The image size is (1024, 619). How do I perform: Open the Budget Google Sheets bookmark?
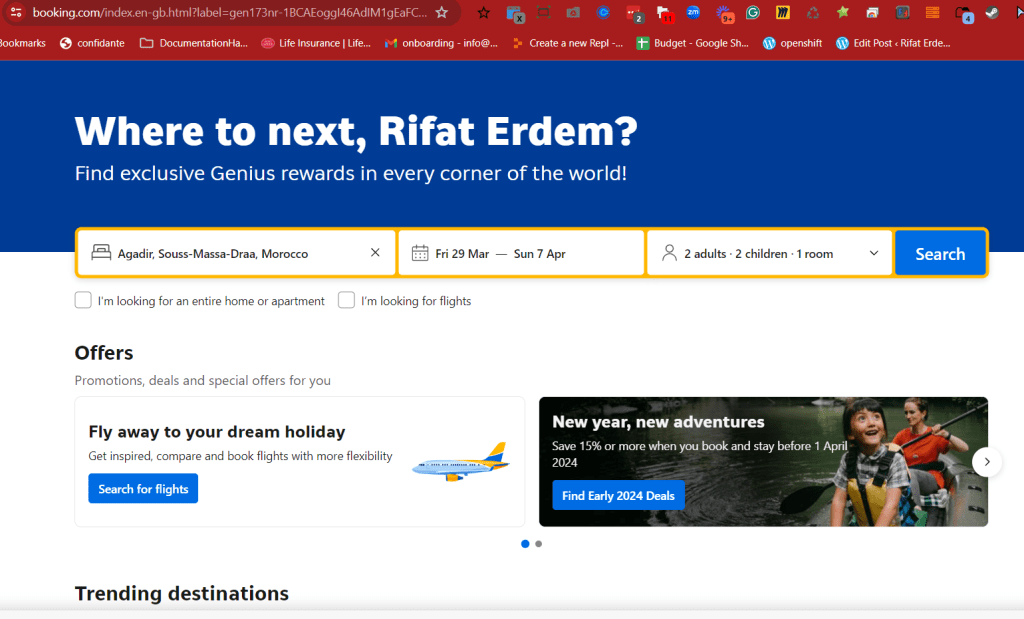(x=692, y=43)
